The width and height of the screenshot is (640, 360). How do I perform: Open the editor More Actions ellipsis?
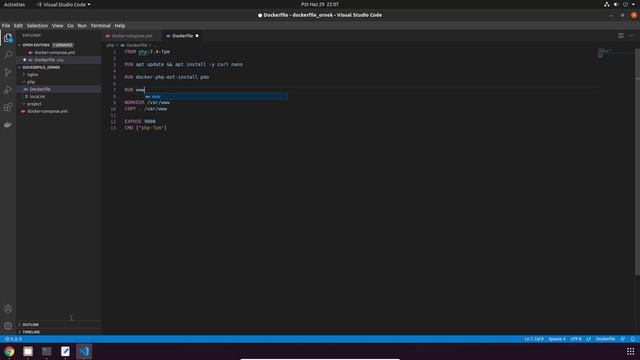(x=631, y=36)
